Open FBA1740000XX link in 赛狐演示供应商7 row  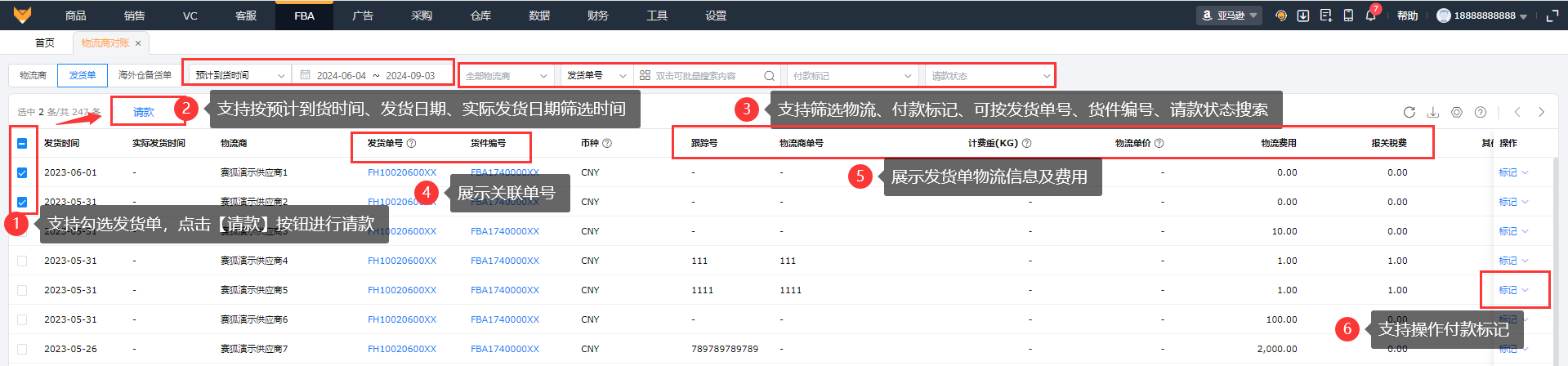tap(505, 349)
